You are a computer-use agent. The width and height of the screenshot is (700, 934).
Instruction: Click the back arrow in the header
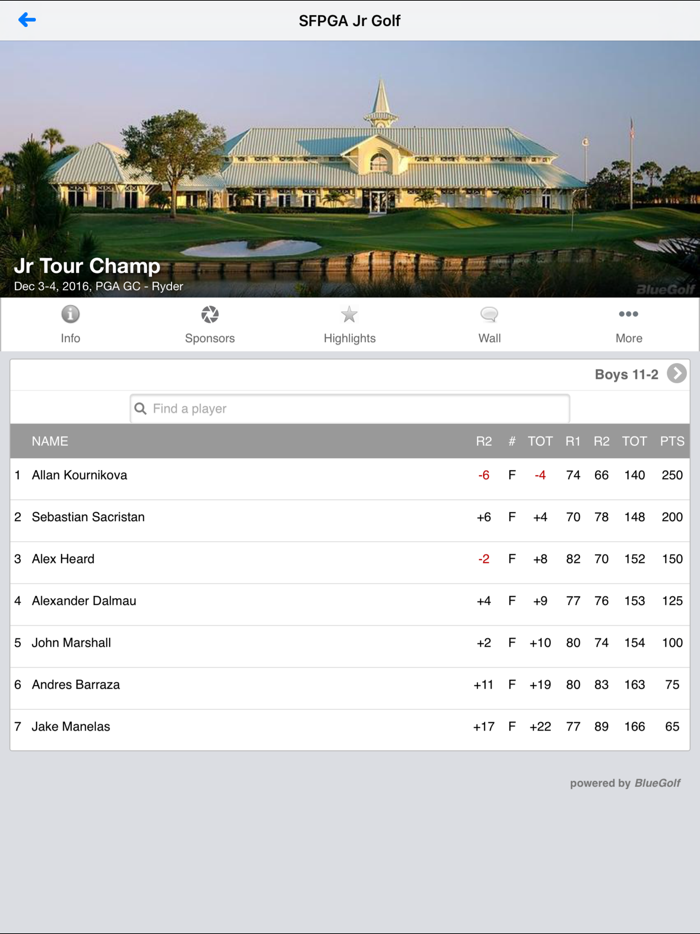pos(27,20)
